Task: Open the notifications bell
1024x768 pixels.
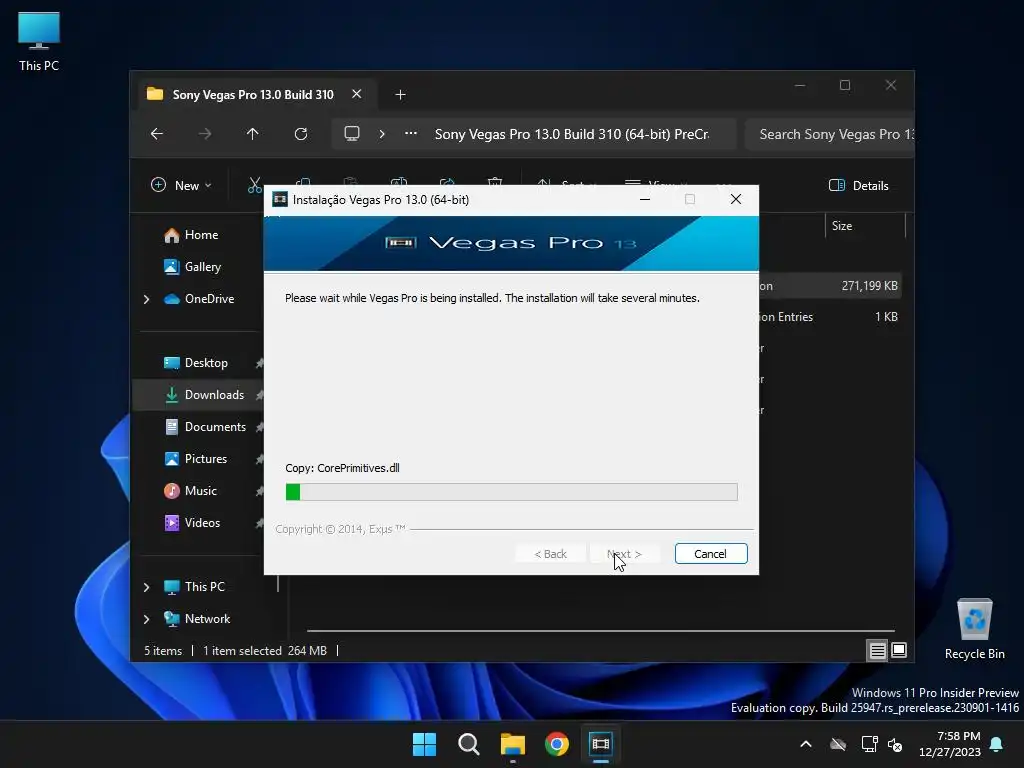Action: 997,744
